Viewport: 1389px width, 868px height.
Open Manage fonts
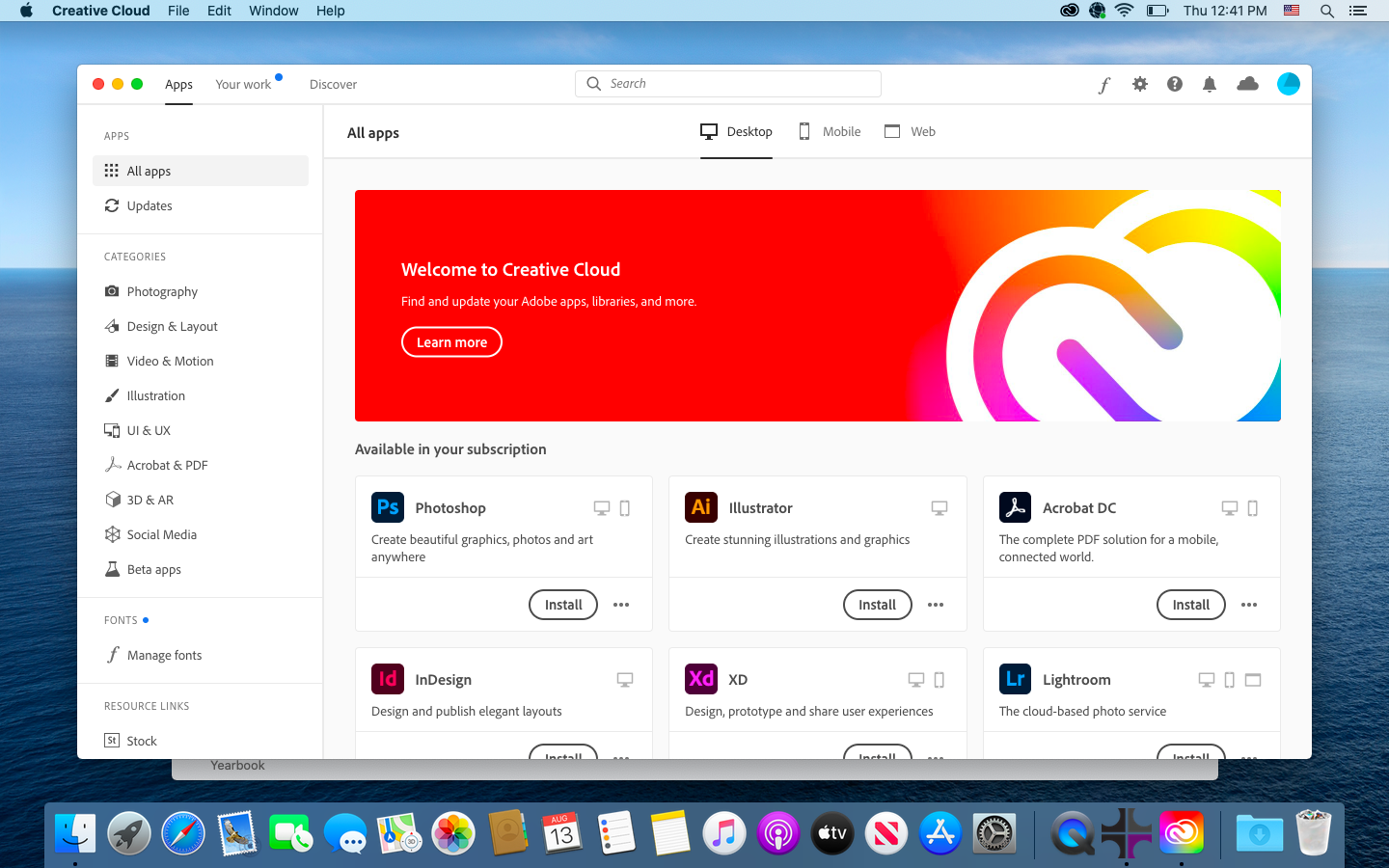[201, 655]
